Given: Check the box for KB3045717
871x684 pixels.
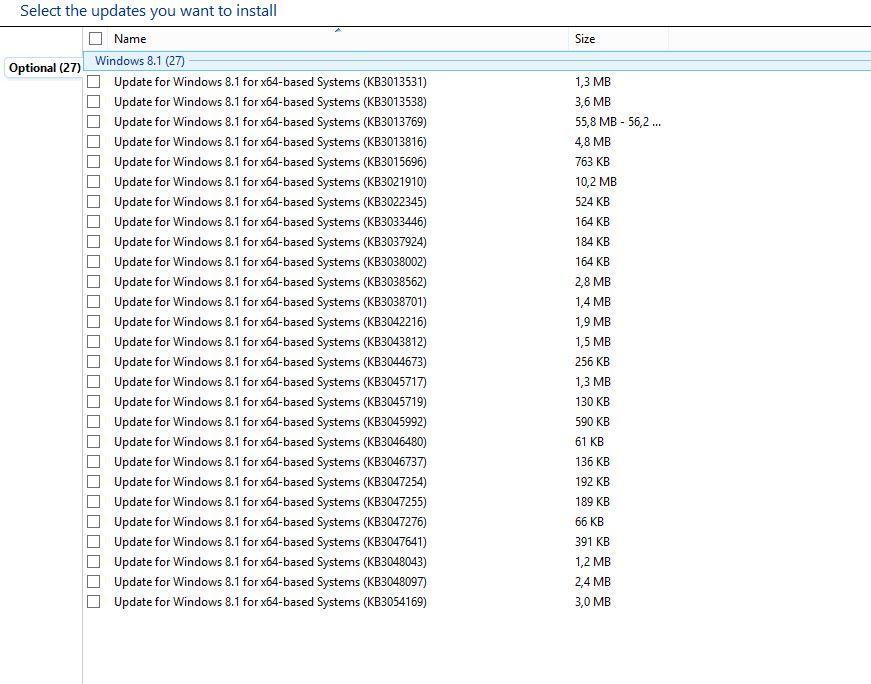Looking at the screenshot, I should [x=94, y=382].
